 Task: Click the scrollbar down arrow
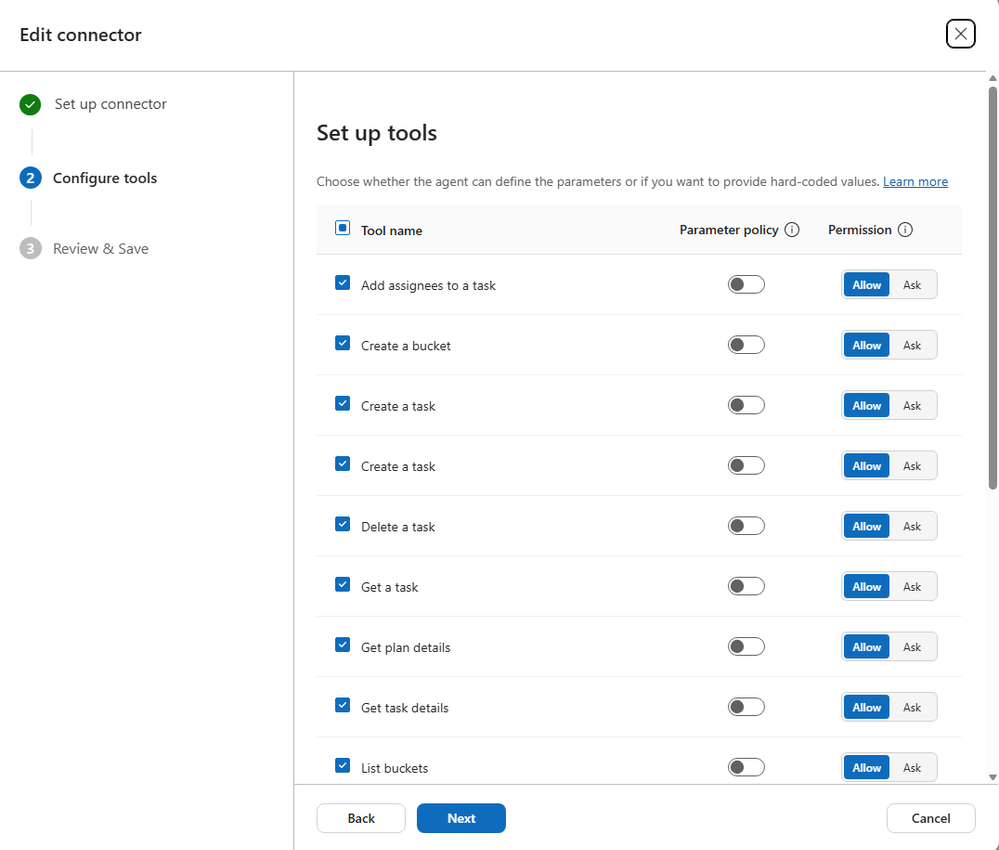(x=992, y=777)
